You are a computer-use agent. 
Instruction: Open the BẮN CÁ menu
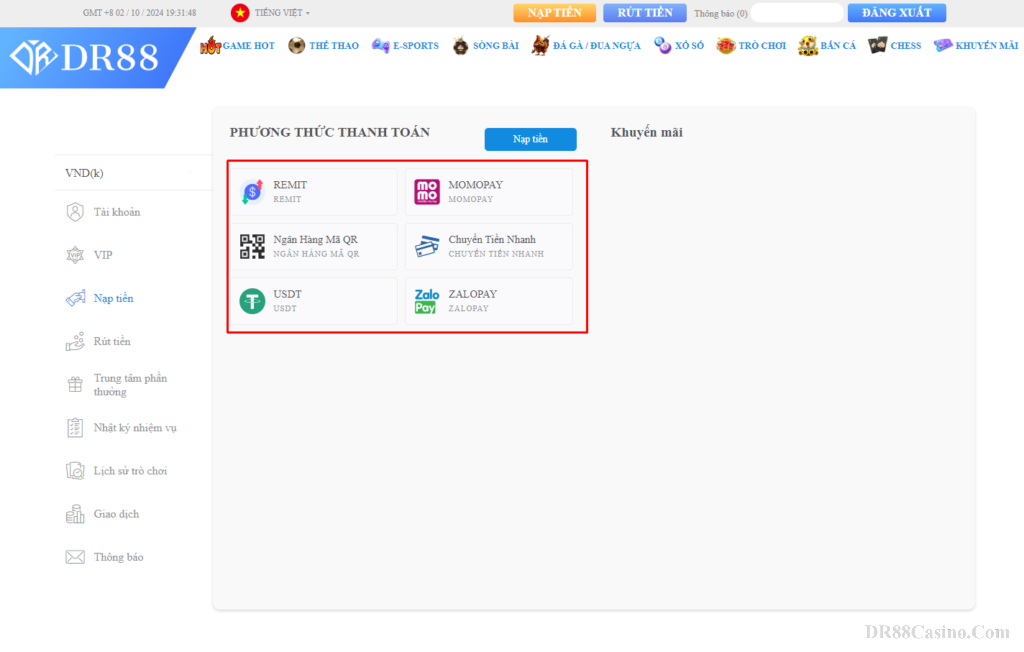point(838,46)
